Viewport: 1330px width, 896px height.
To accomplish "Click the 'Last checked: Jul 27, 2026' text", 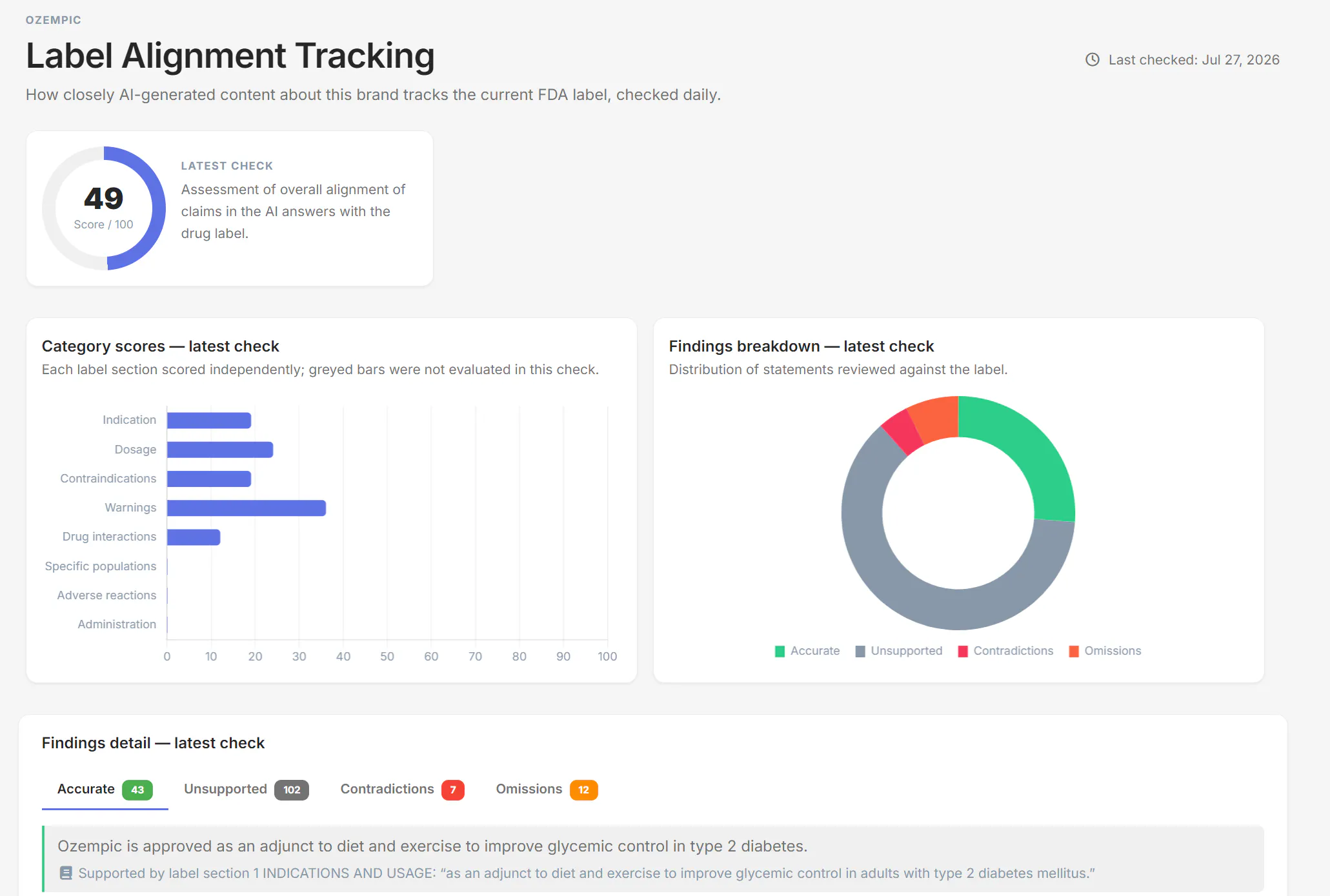I will pos(1194,60).
